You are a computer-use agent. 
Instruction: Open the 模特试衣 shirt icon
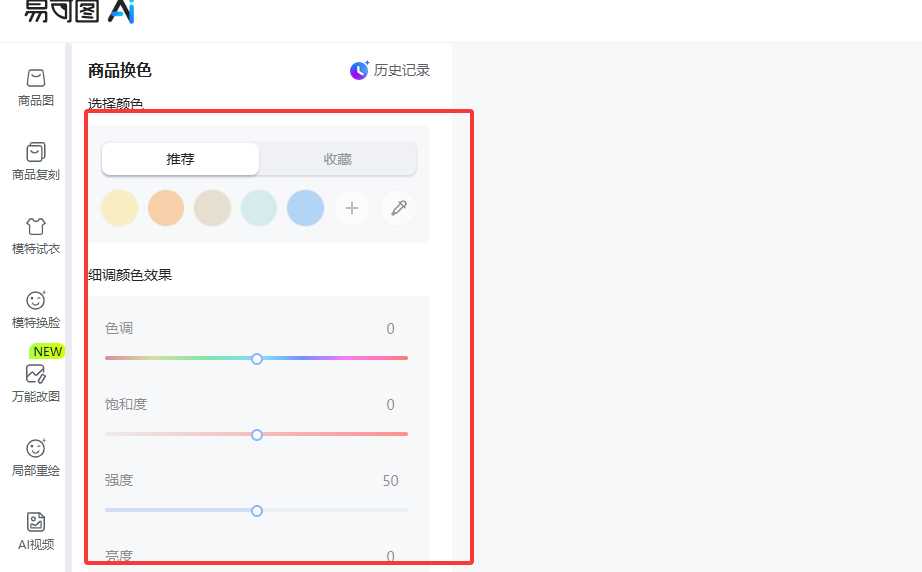36,226
